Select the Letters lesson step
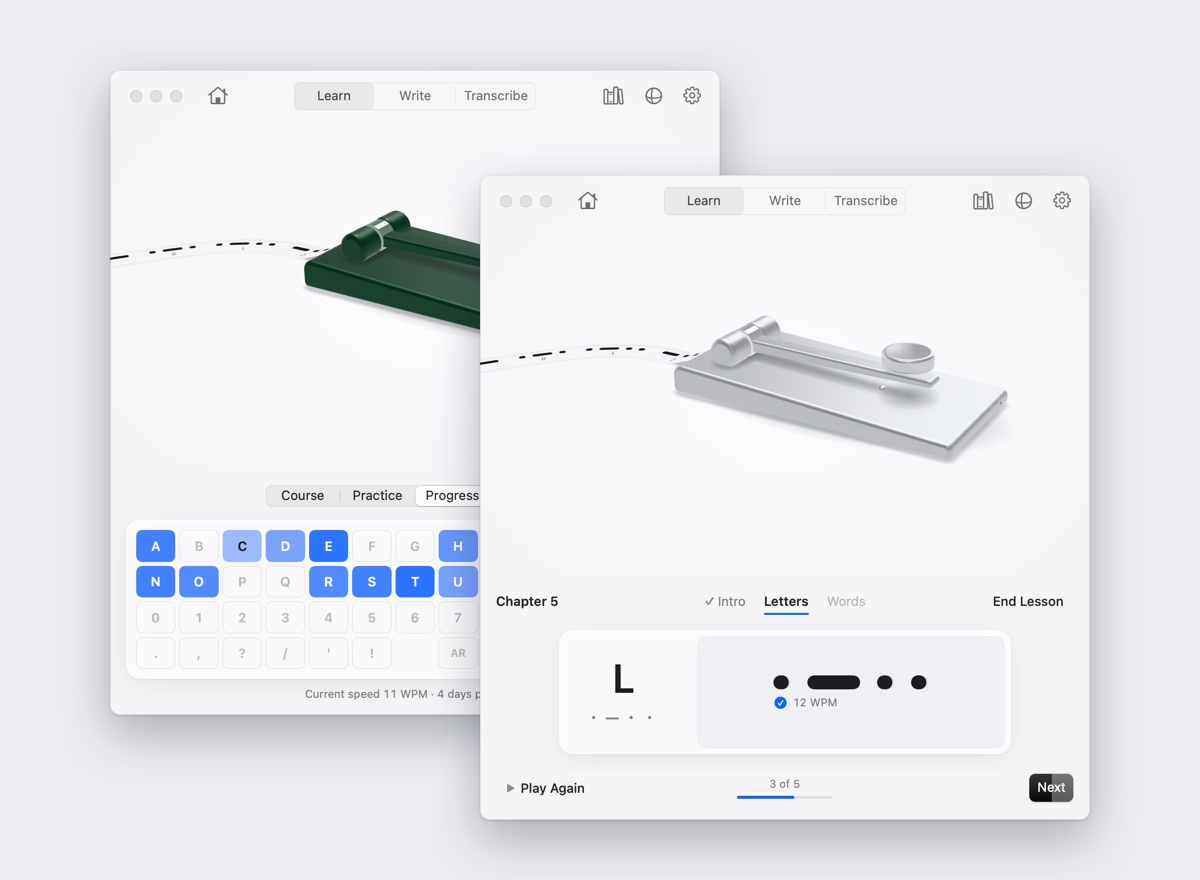This screenshot has width=1200, height=880. tap(786, 601)
